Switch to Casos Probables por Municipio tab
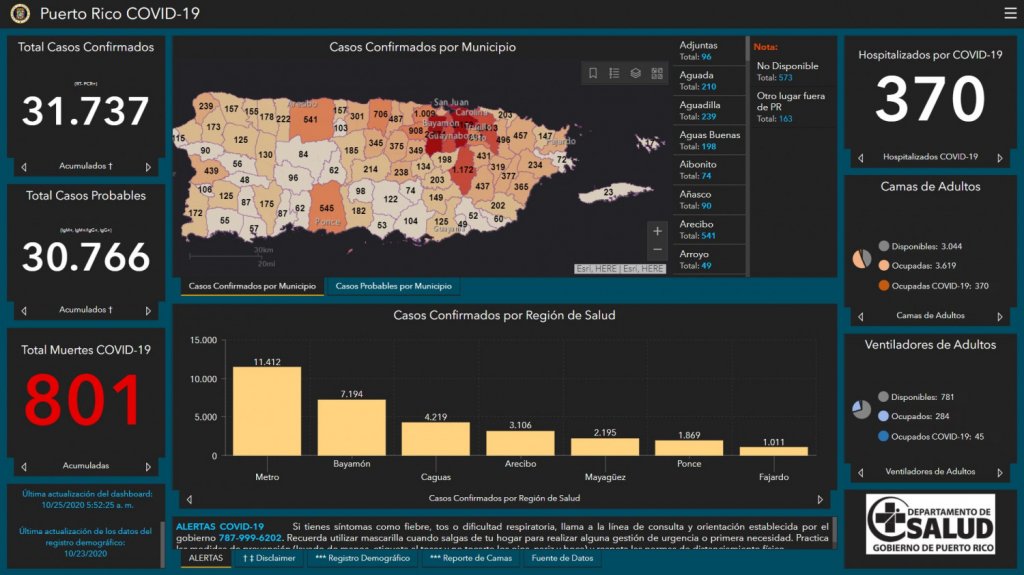This screenshot has height=575, width=1024. (x=393, y=287)
